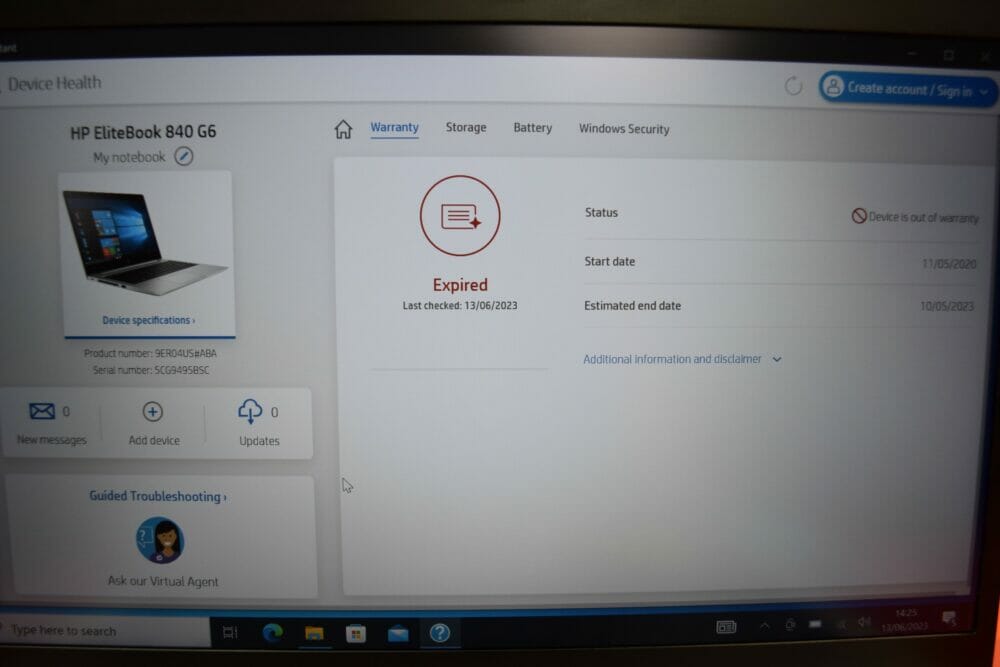Open the Create account / Sign in dropdown arrow

[x=984, y=92]
